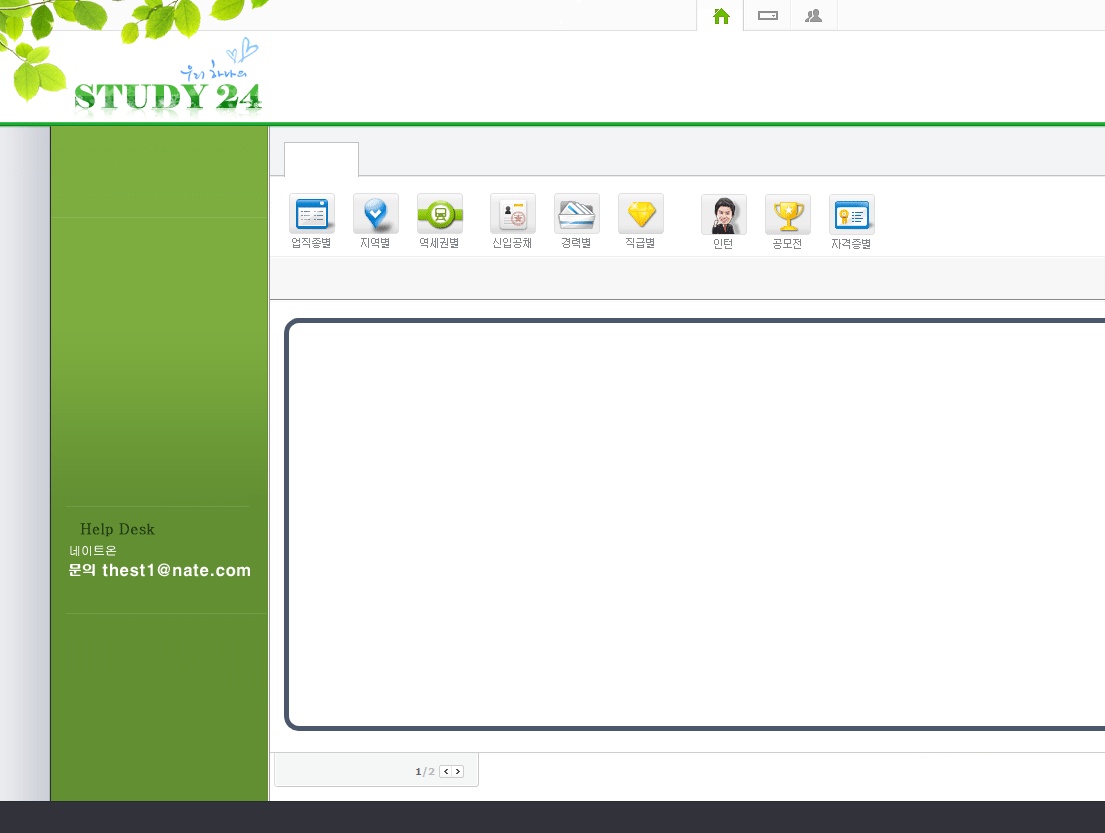The height and width of the screenshot is (833, 1105).
Task: Click the 경력별 stacked cards icon
Action: [576, 213]
